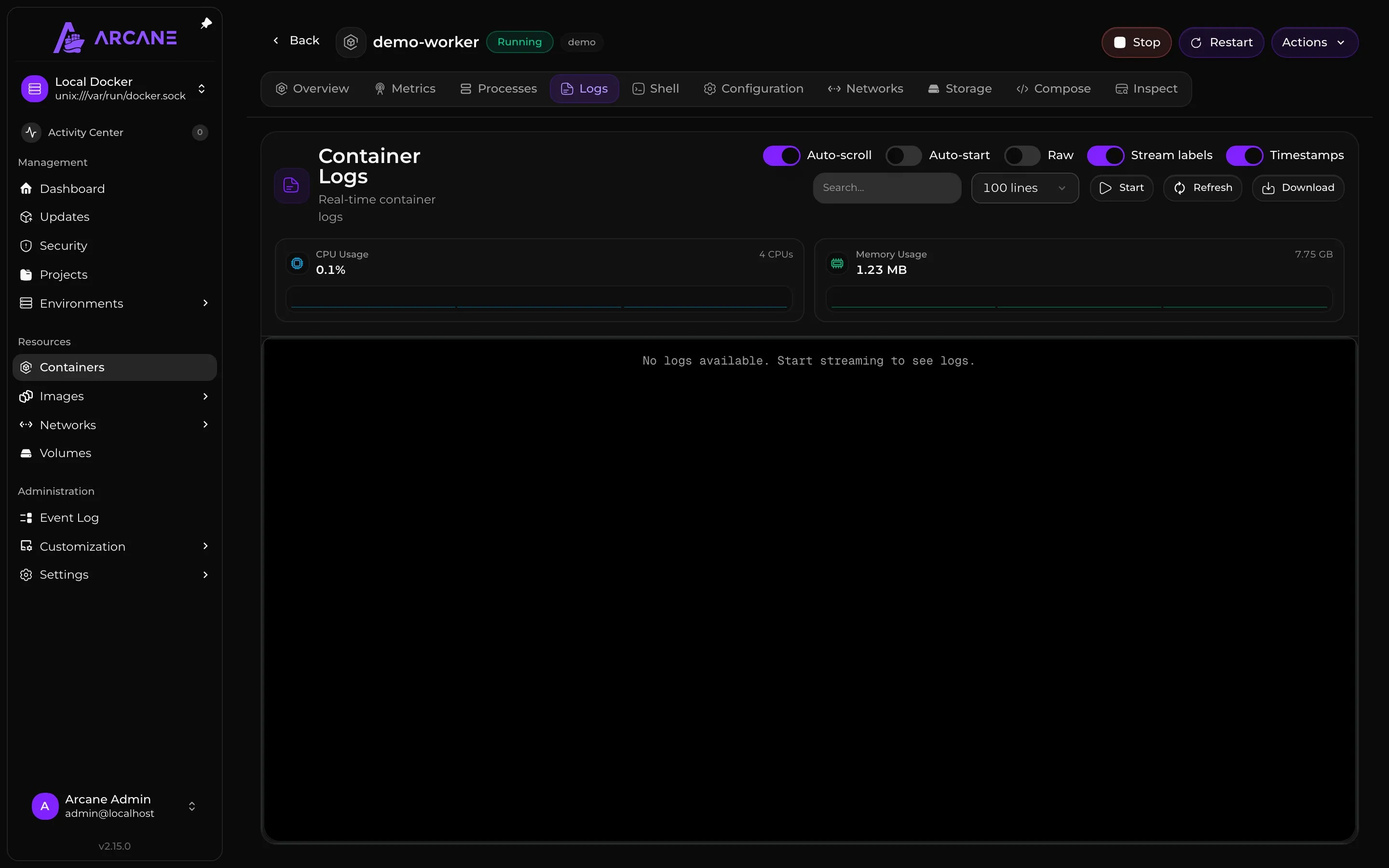The width and height of the screenshot is (1389, 868).
Task: Open the Actions dropdown menu
Action: (1314, 42)
